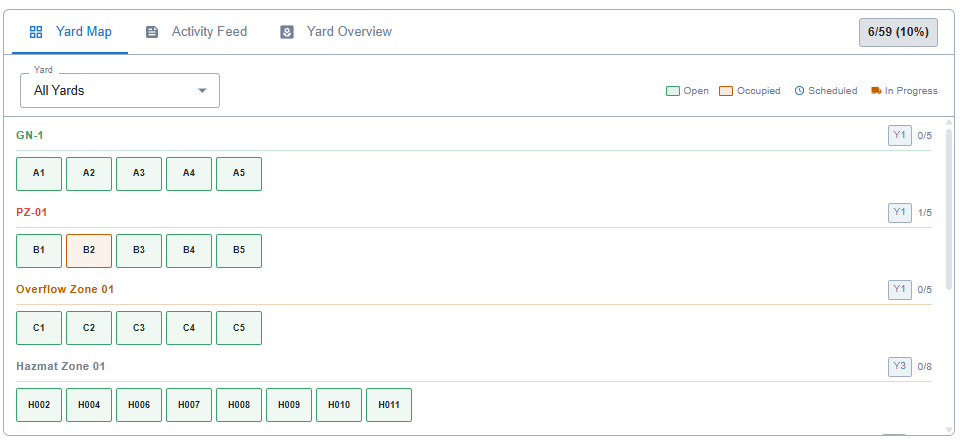Click the Y1 badge for Overflow Zone 01
The image size is (962, 444).
899,289
